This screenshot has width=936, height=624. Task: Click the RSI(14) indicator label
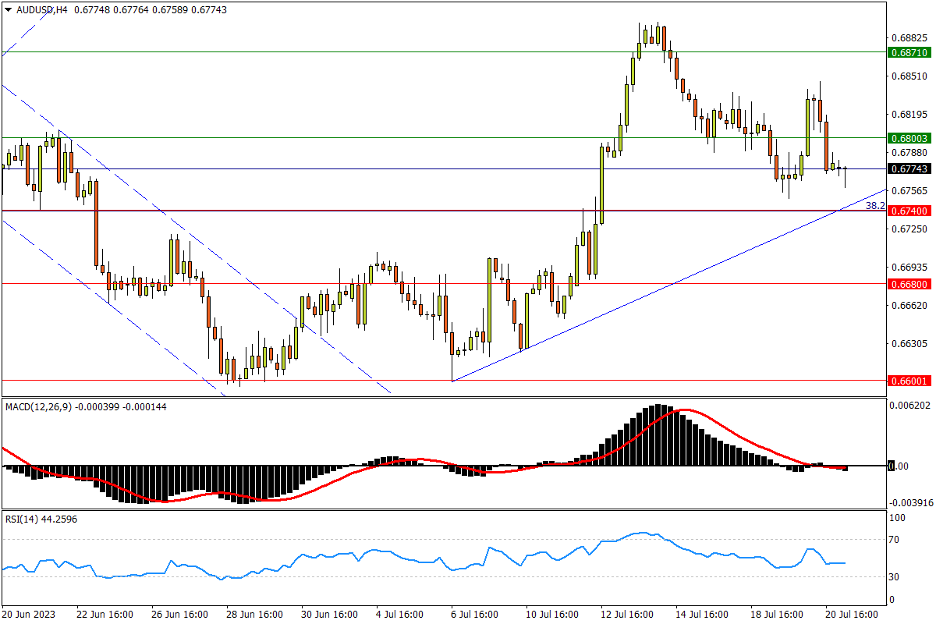[x=27, y=519]
